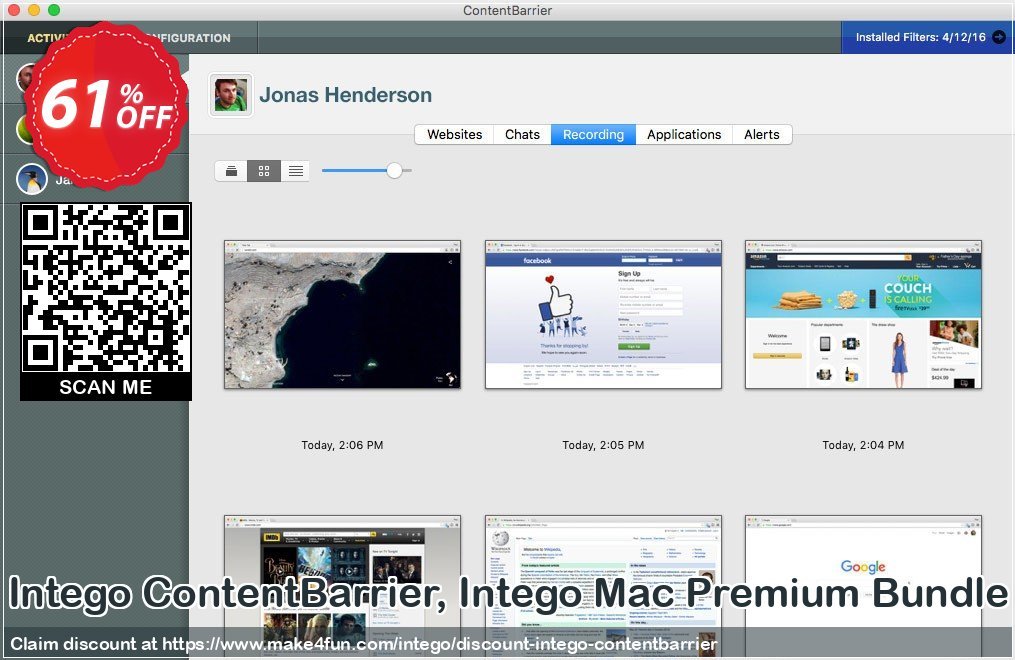The image size is (1015, 660).
Task: Open the Applications tab
Action: tap(684, 135)
